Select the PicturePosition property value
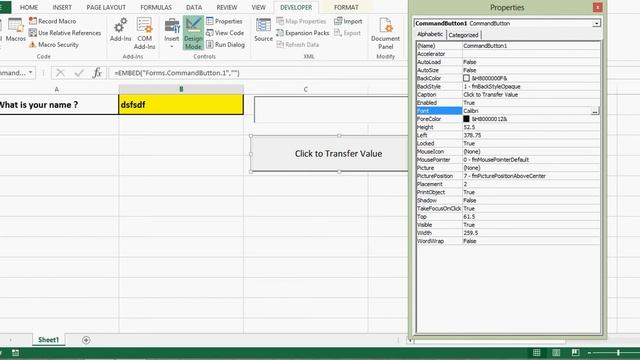The height and width of the screenshot is (360, 640). (531, 176)
